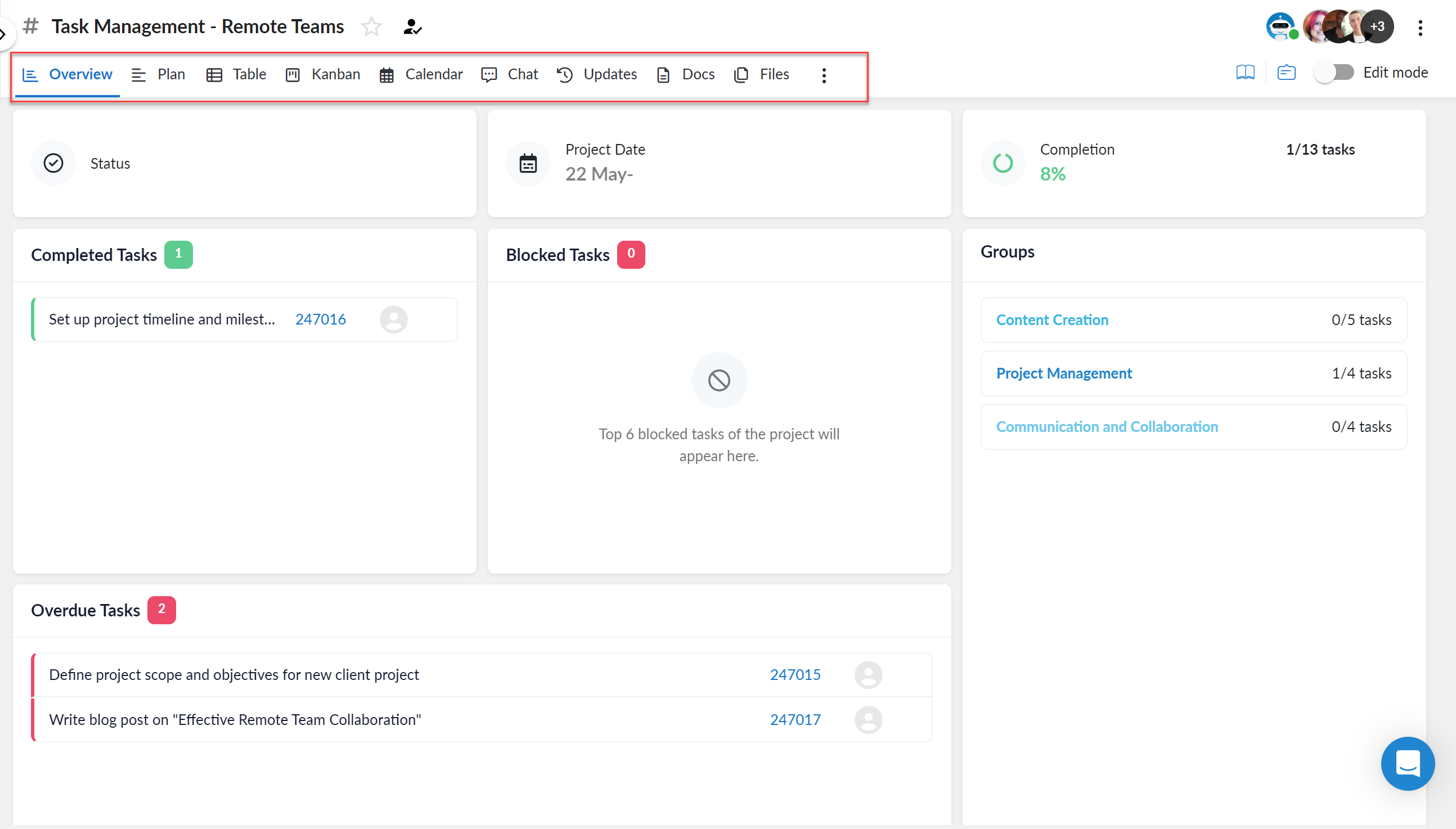Toggle the project status check circle
The width and height of the screenshot is (1456, 829).
click(x=53, y=163)
